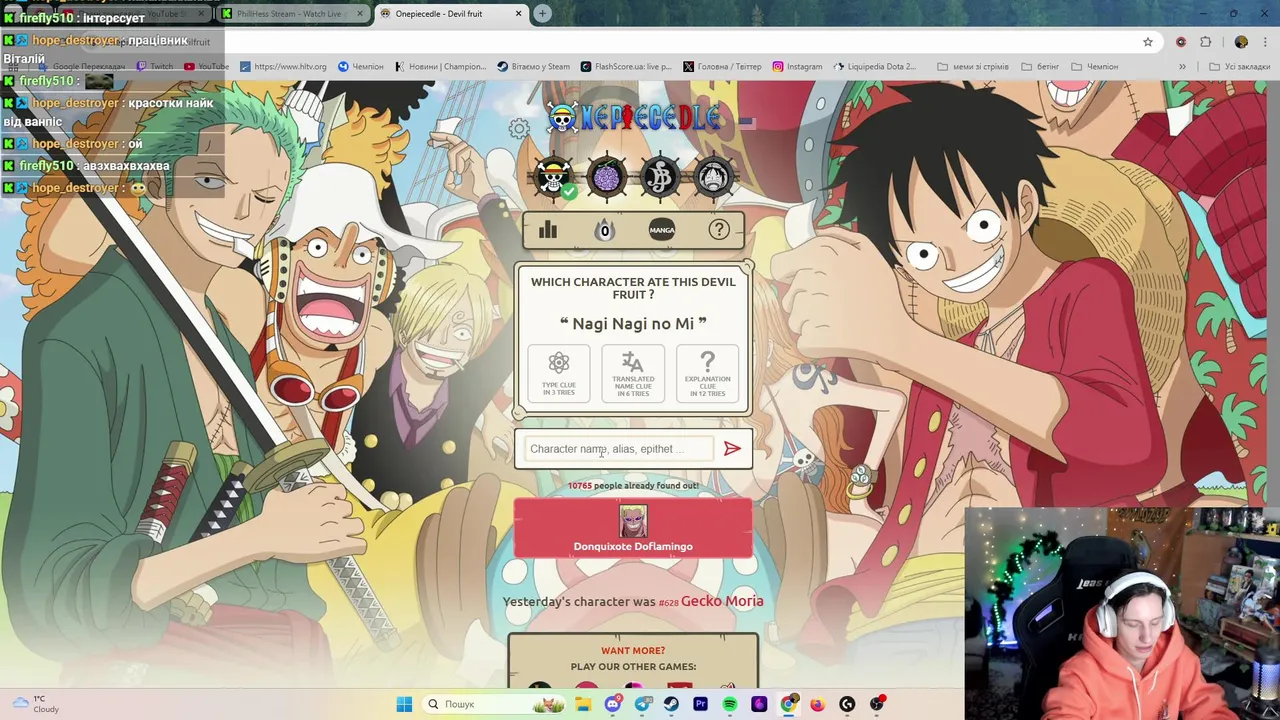1280x720 pixels.
Task: Open a new browser tab
Action: point(542,14)
